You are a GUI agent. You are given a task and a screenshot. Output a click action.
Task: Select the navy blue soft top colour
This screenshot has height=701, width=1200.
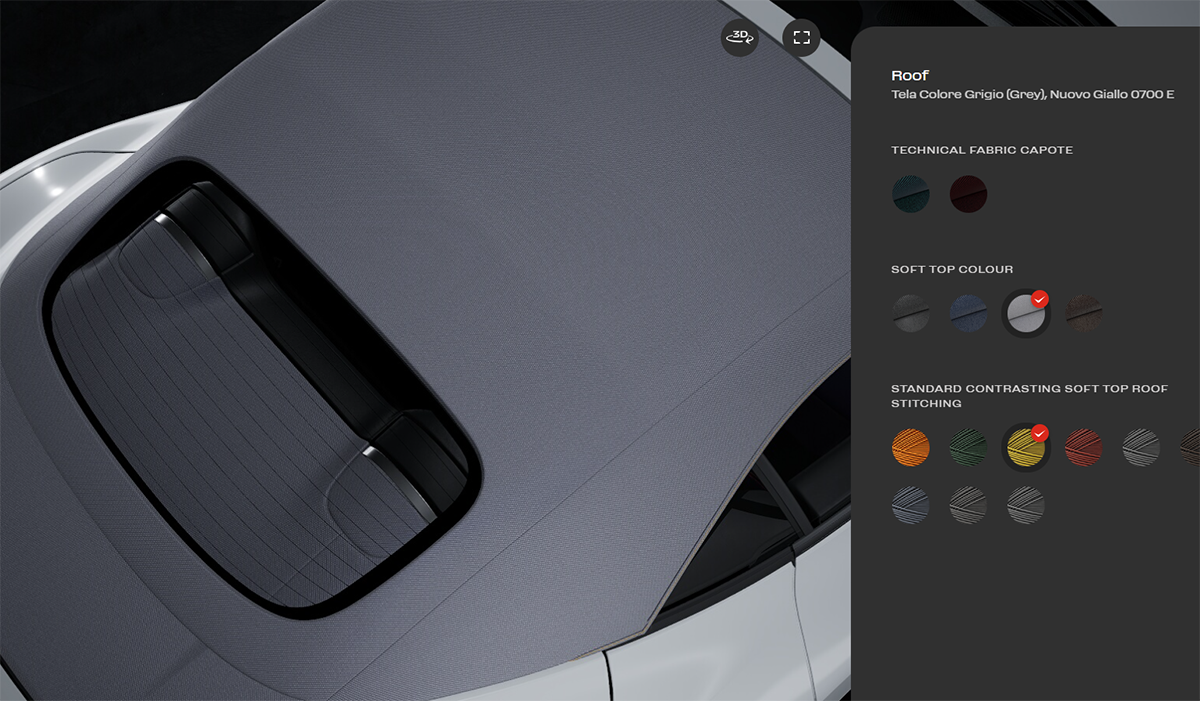pyautogui.click(x=968, y=313)
